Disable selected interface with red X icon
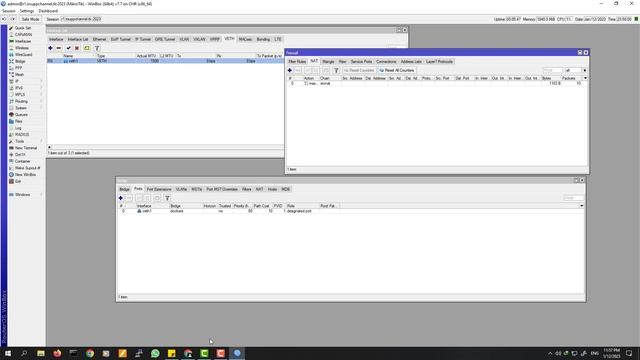The height and width of the screenshot is (360, 640). [77, 48]
